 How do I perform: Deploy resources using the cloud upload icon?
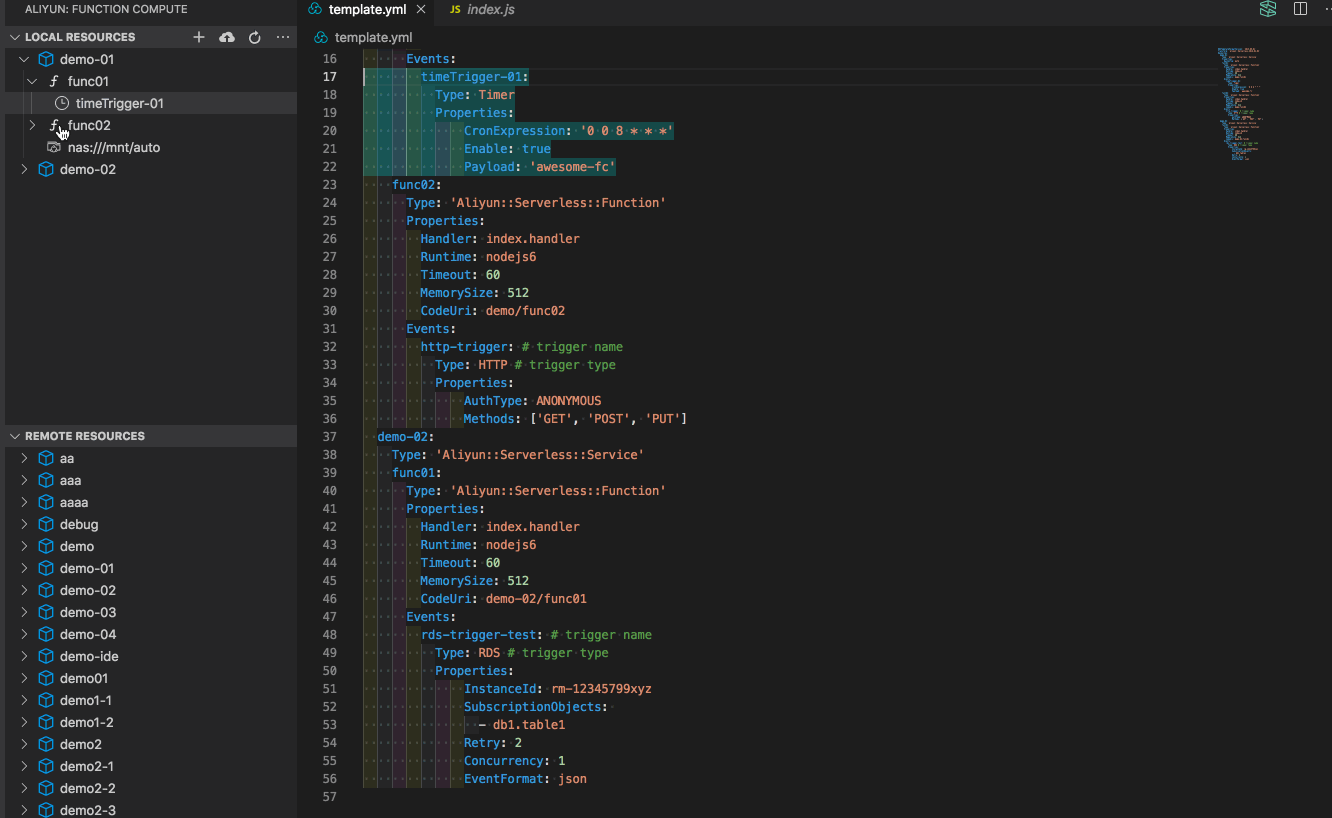[227, 37]
